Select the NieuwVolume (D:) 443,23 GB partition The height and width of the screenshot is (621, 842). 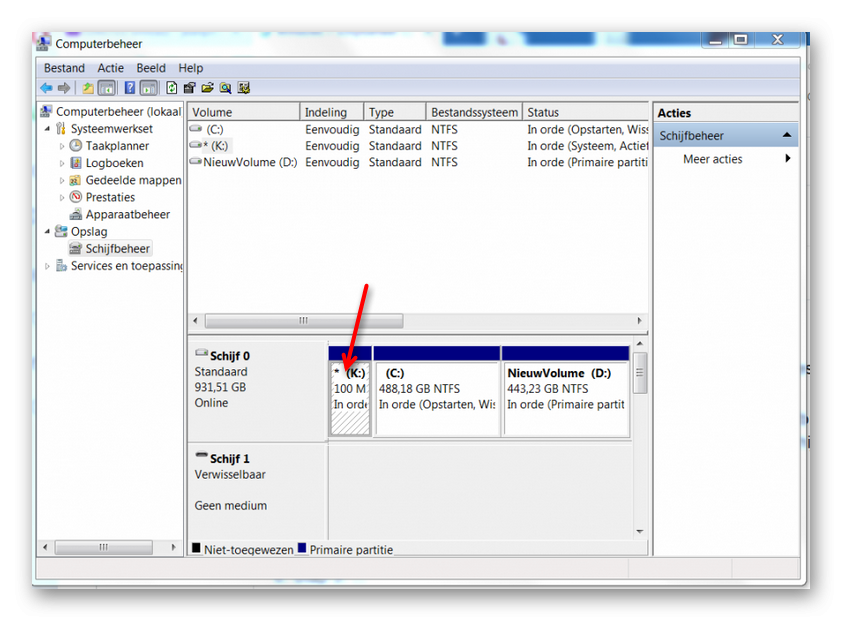coord(565,398)
